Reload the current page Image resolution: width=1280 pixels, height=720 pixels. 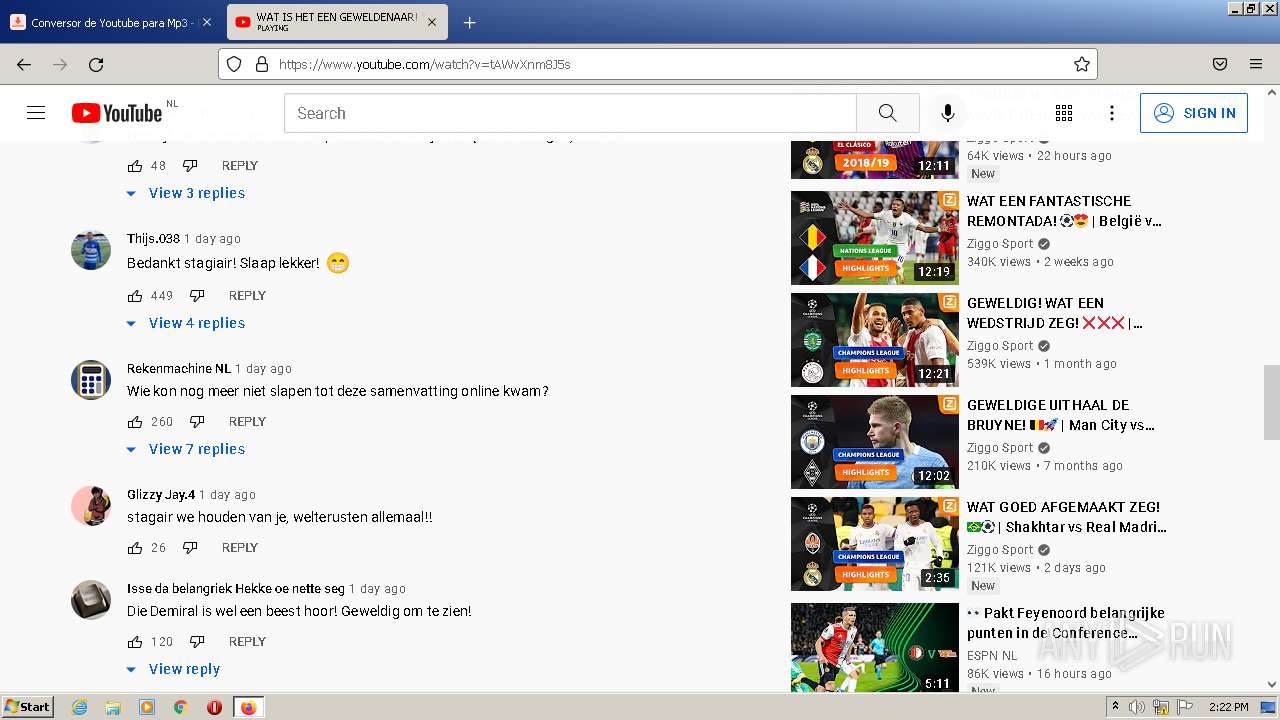tap(96, 64)
